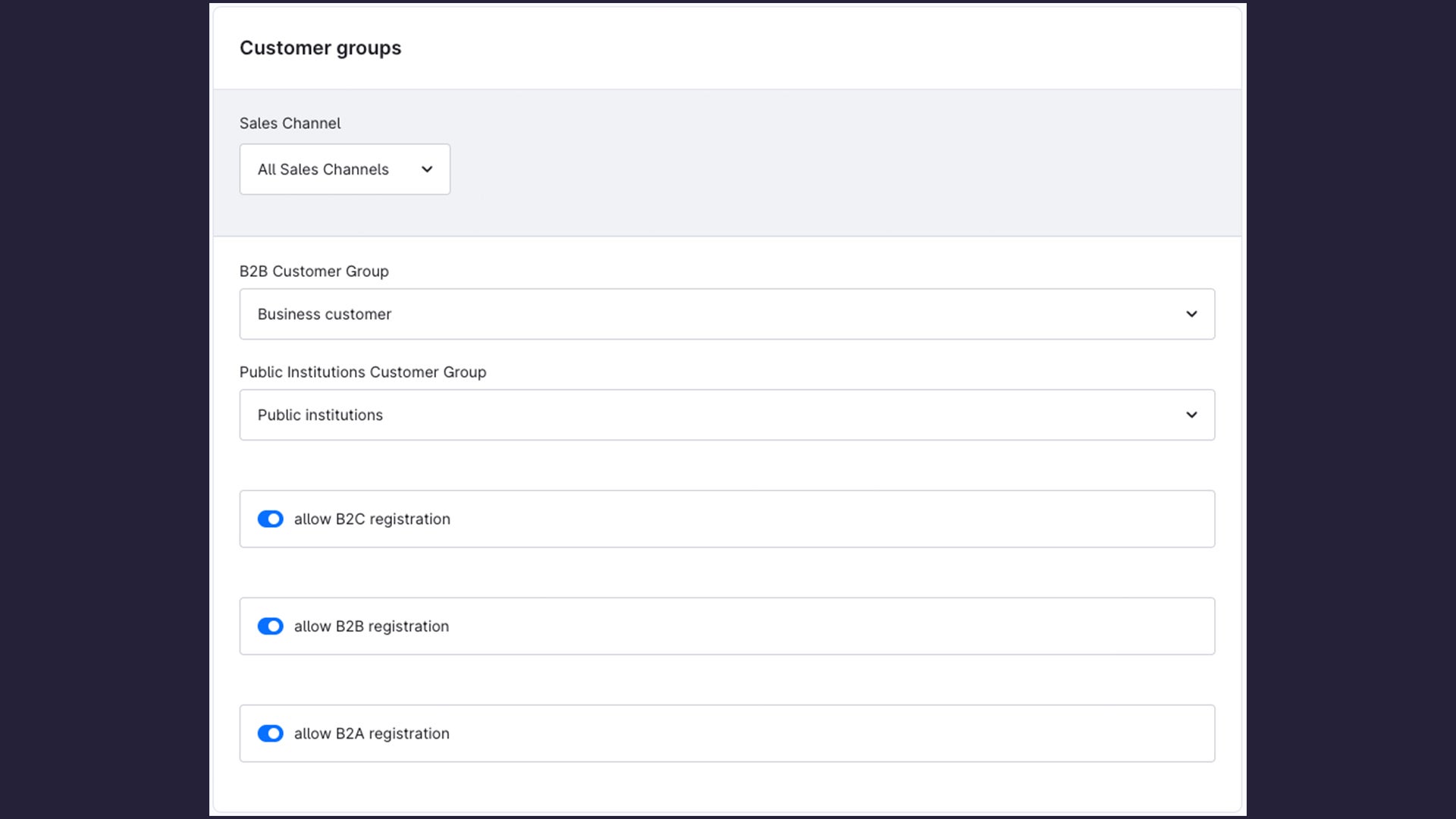Click chevron arrow in Business customer field
The height and width of the screenshot is (819, 1456).
point(1191,314)
